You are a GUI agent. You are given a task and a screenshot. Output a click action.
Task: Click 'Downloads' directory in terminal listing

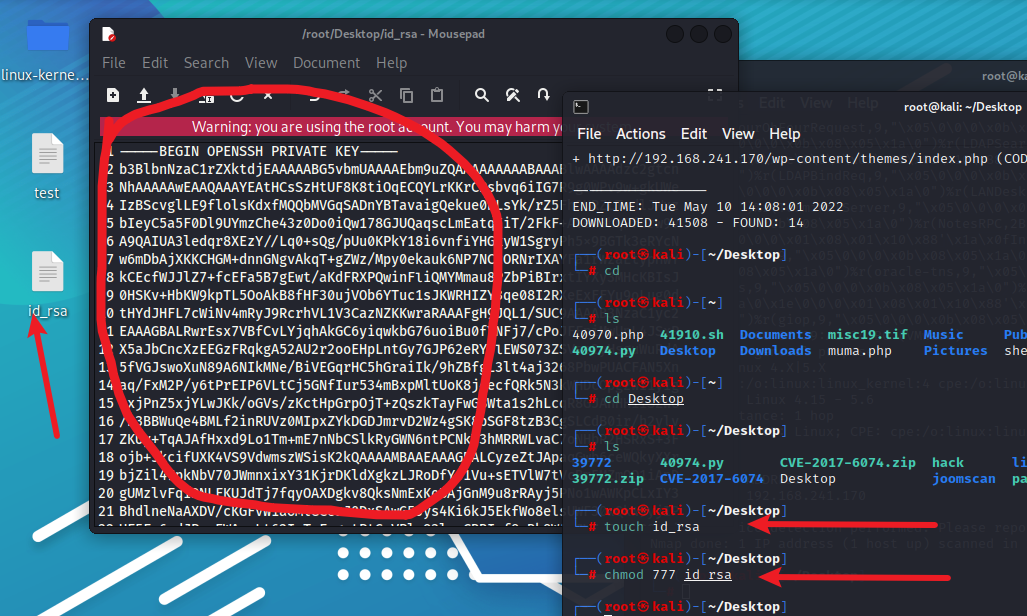coord(775,351)
